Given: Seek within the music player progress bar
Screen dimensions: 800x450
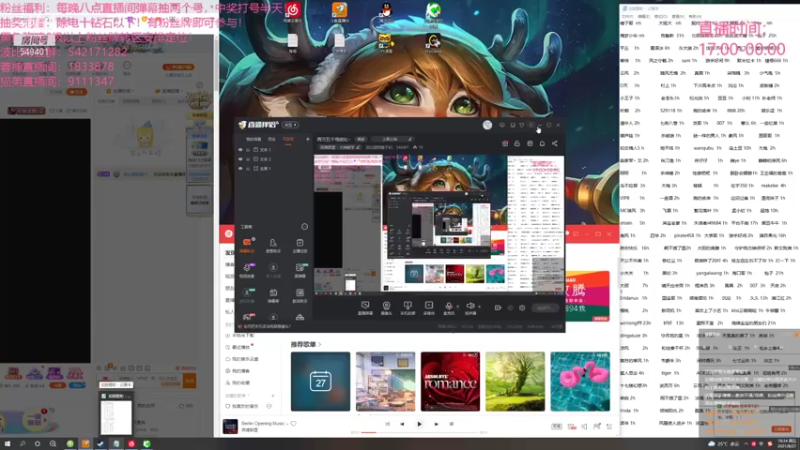Looking at the screenshot, I should pyautogui.click(x=418, y=433).
